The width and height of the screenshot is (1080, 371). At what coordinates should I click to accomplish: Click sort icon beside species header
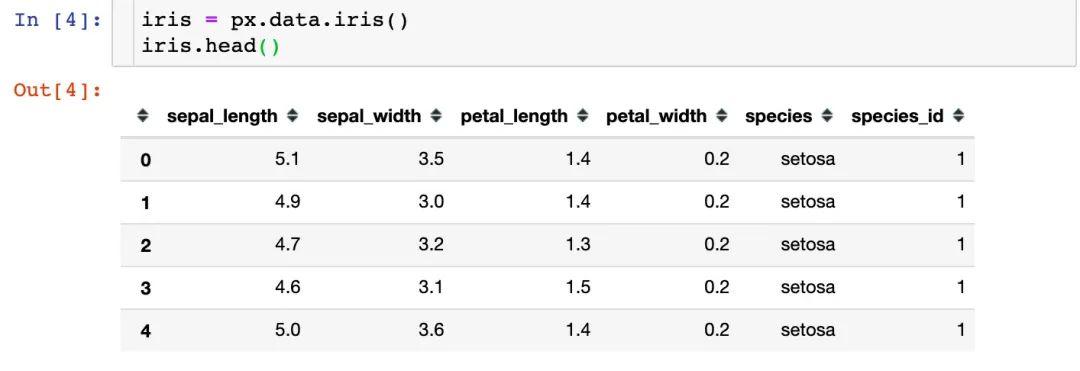click(827, 116)
